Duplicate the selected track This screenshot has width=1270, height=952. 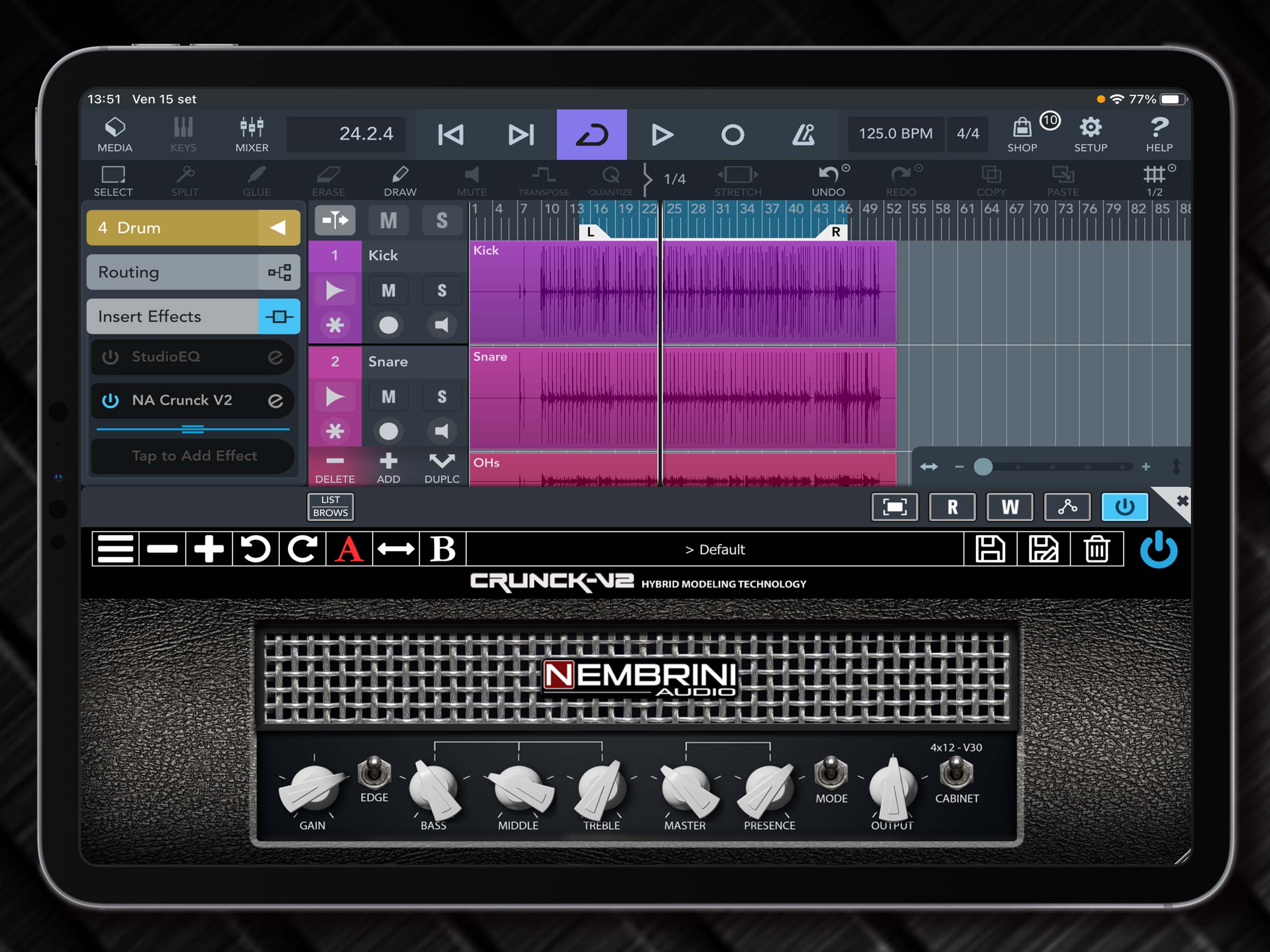coord(442,468)
